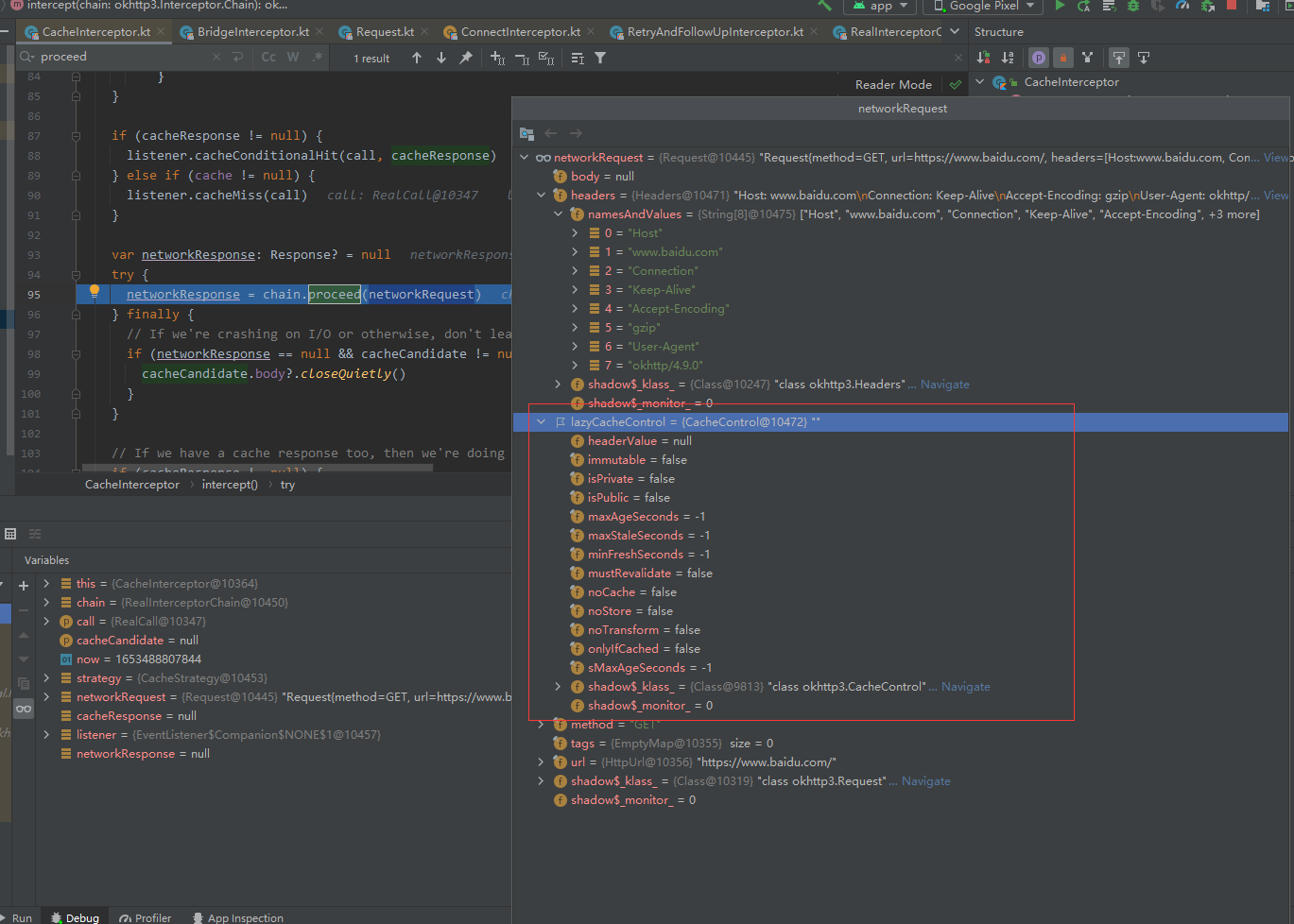Image resolution: width=1294 pixels, height=924 pixels.
Task: Click the copy icon in Variables sidebar
Action: tap(24, 683)
